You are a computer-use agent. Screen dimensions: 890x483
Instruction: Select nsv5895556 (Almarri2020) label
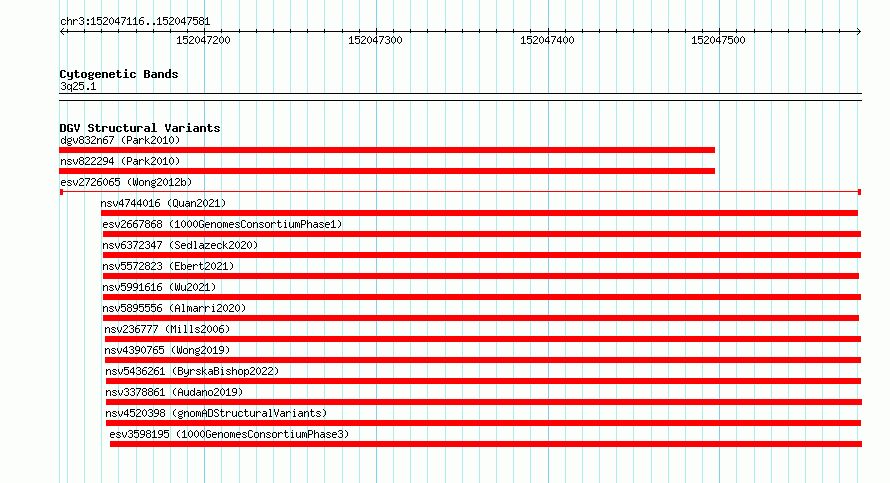click(x=174, y=308)
